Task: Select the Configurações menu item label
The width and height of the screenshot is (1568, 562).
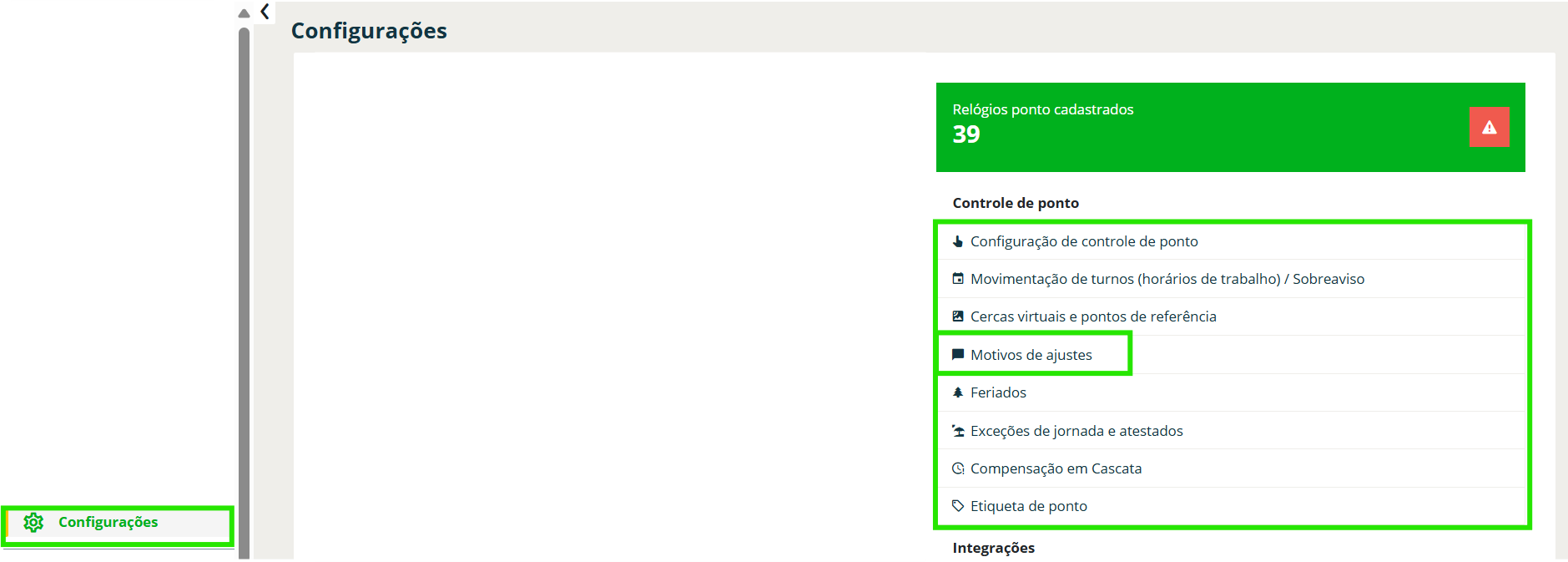Action: [108, 522]
